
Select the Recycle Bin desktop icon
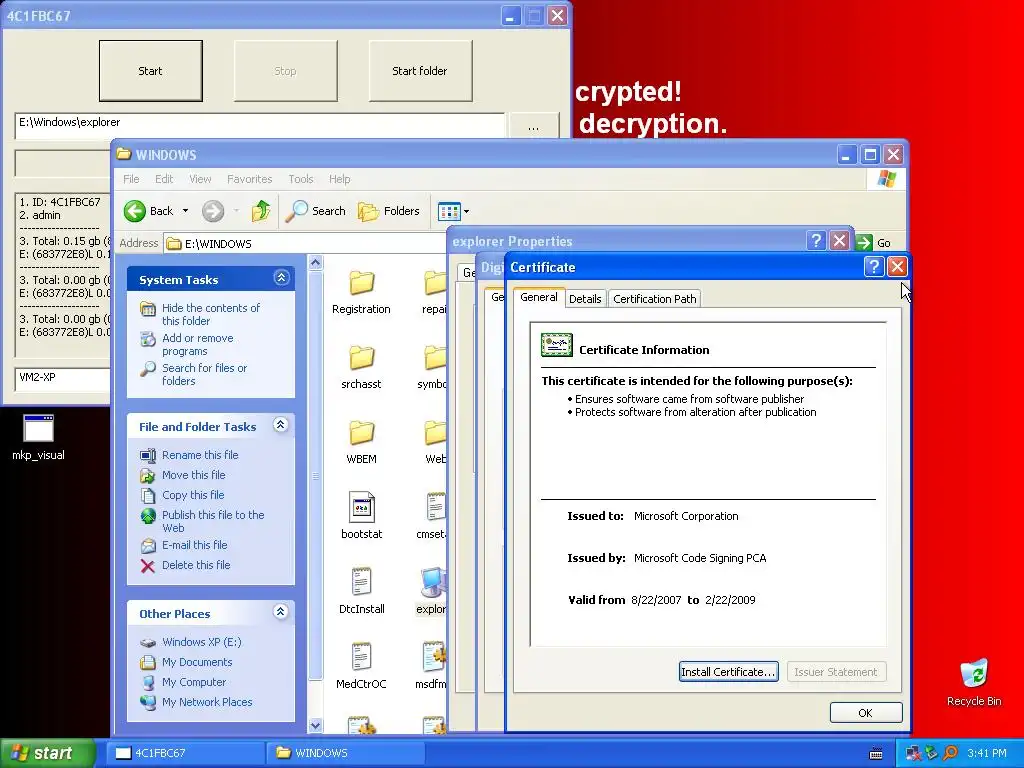click(x=974, y=683)
